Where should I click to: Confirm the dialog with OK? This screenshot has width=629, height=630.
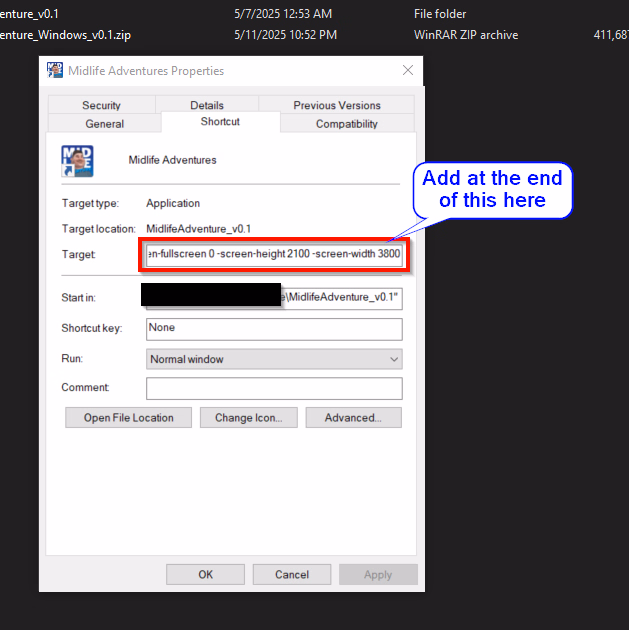[205, 574]
